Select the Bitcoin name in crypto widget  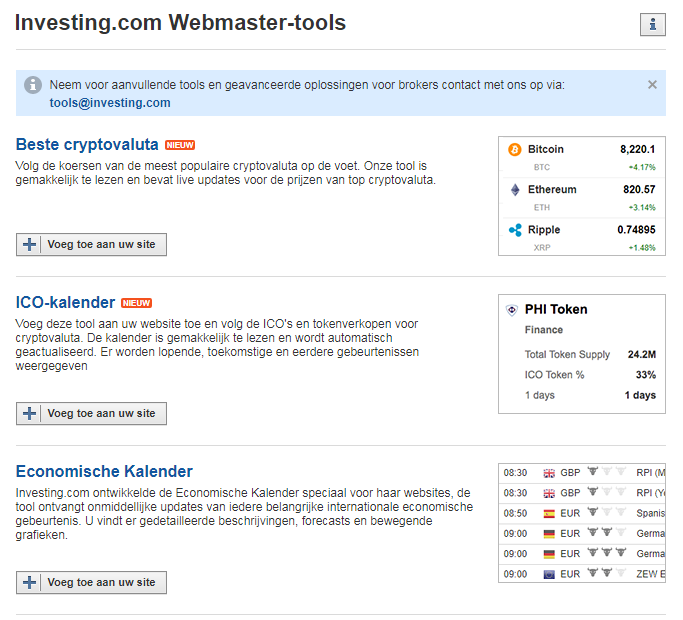pos(546,149)
